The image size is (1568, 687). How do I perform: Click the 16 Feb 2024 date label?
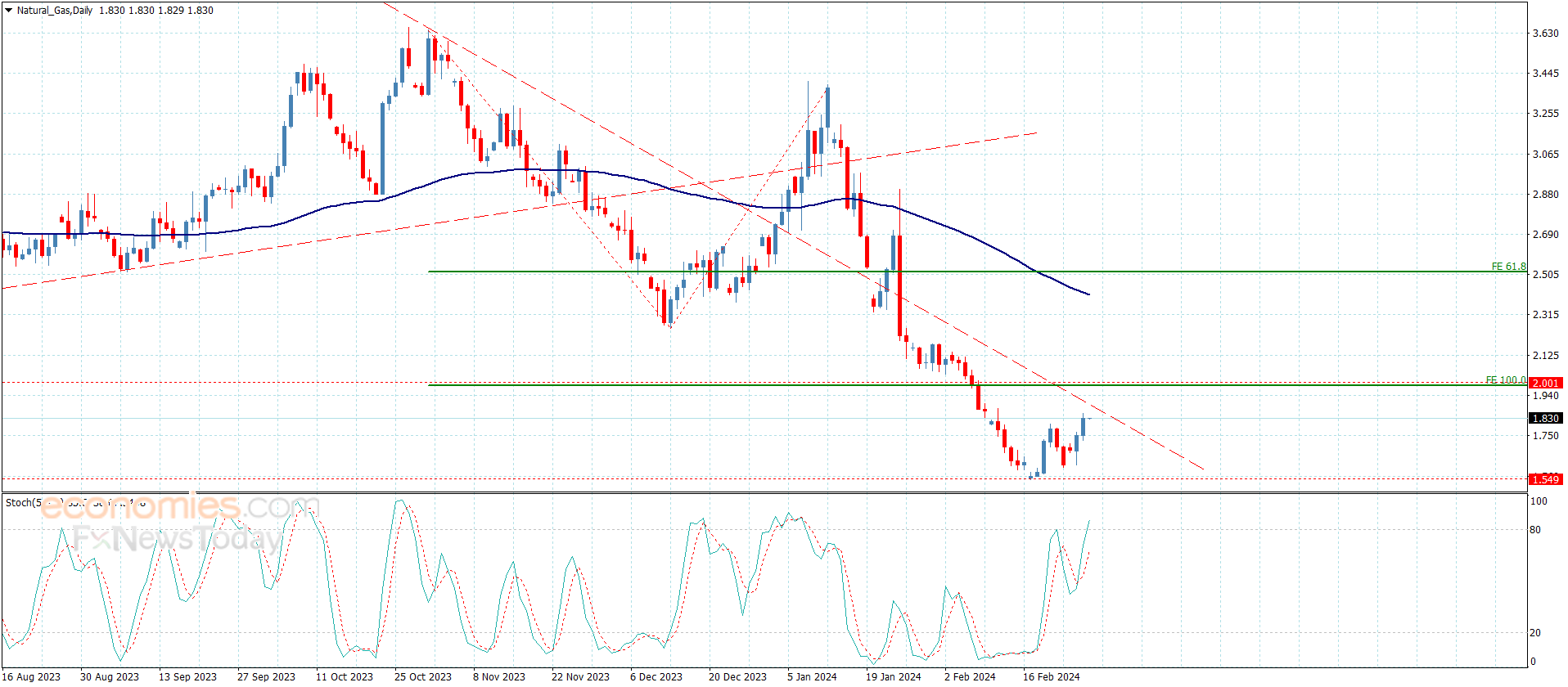(x=1051, y=676)
